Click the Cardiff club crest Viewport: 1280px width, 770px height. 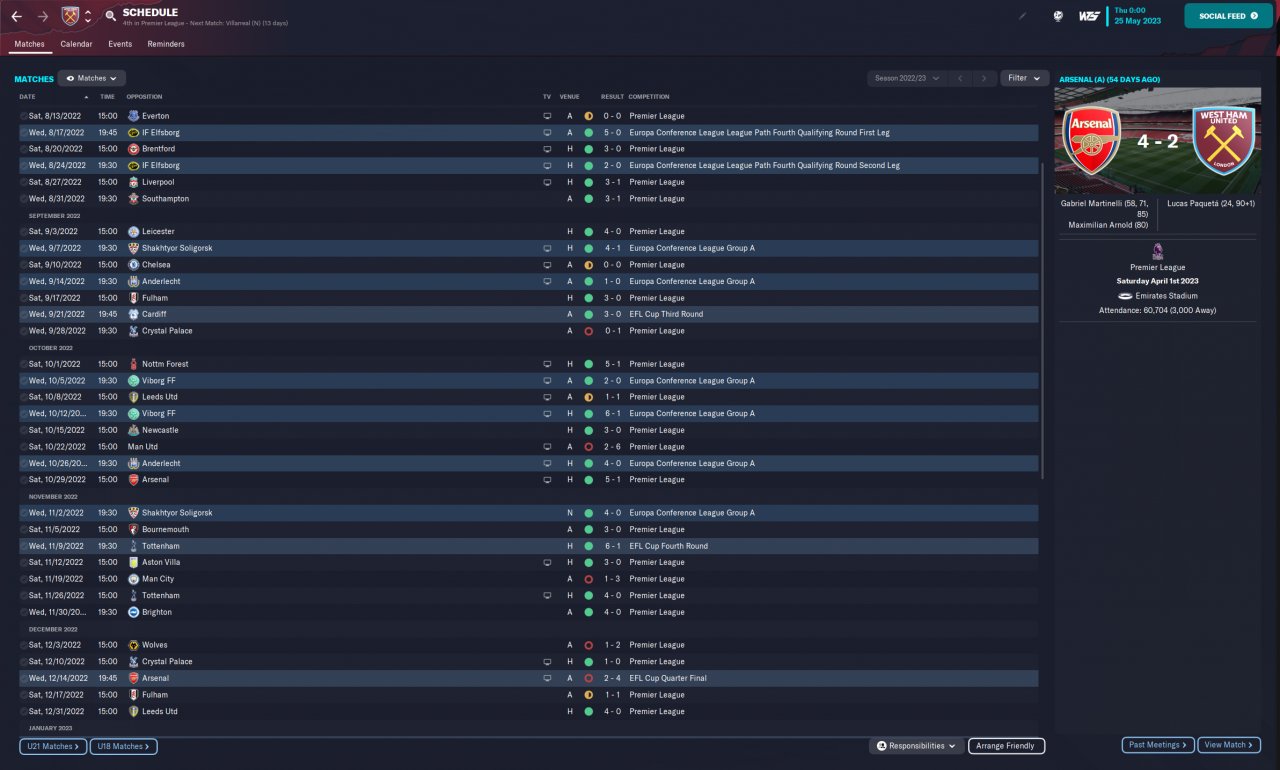click(x=133, y=314)
